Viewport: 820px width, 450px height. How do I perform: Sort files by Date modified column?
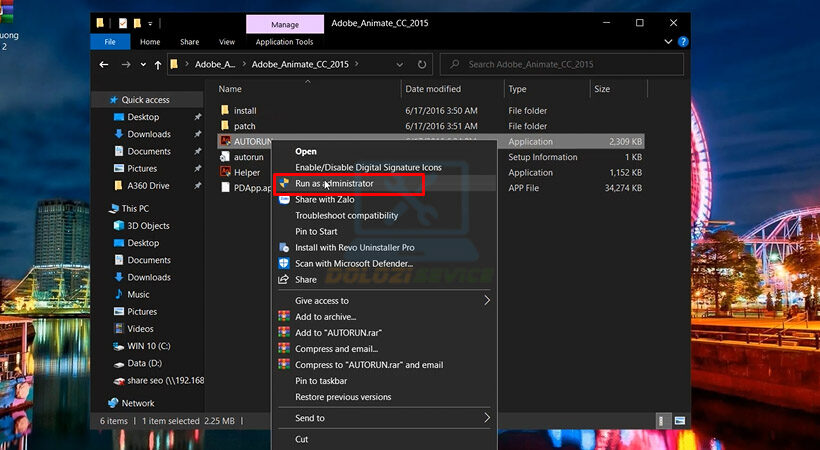point(433,89)
